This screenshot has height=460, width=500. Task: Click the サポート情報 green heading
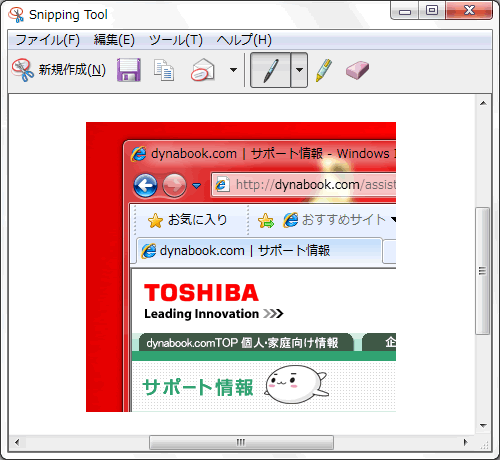pyautogui.click(x=198, y=387)
